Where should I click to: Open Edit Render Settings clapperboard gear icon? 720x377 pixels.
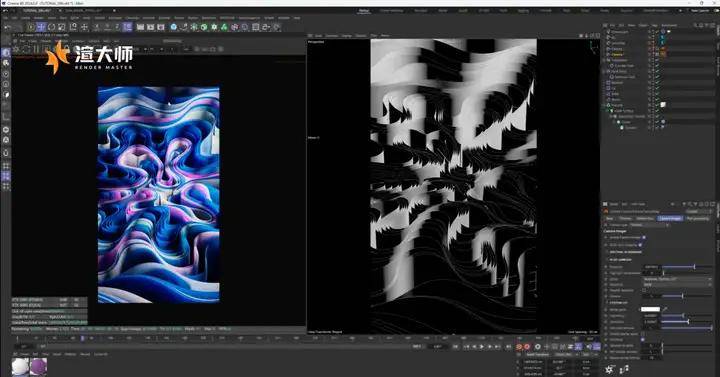(x=161, y=27)
